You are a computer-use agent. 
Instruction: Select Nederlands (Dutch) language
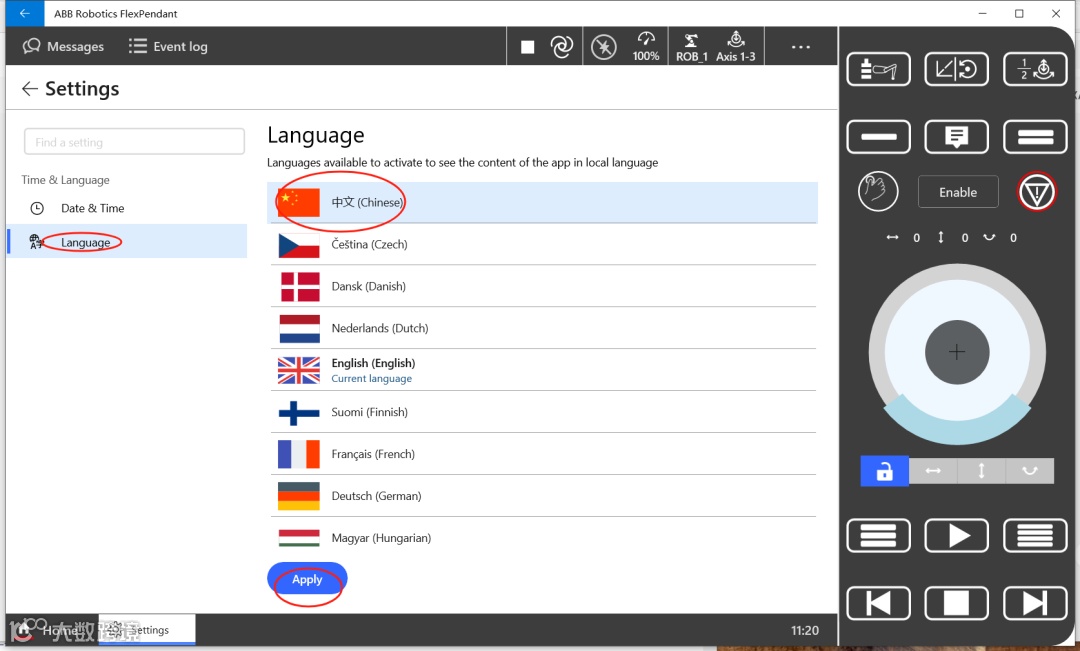pyautogui.click(x=542, y=329)
